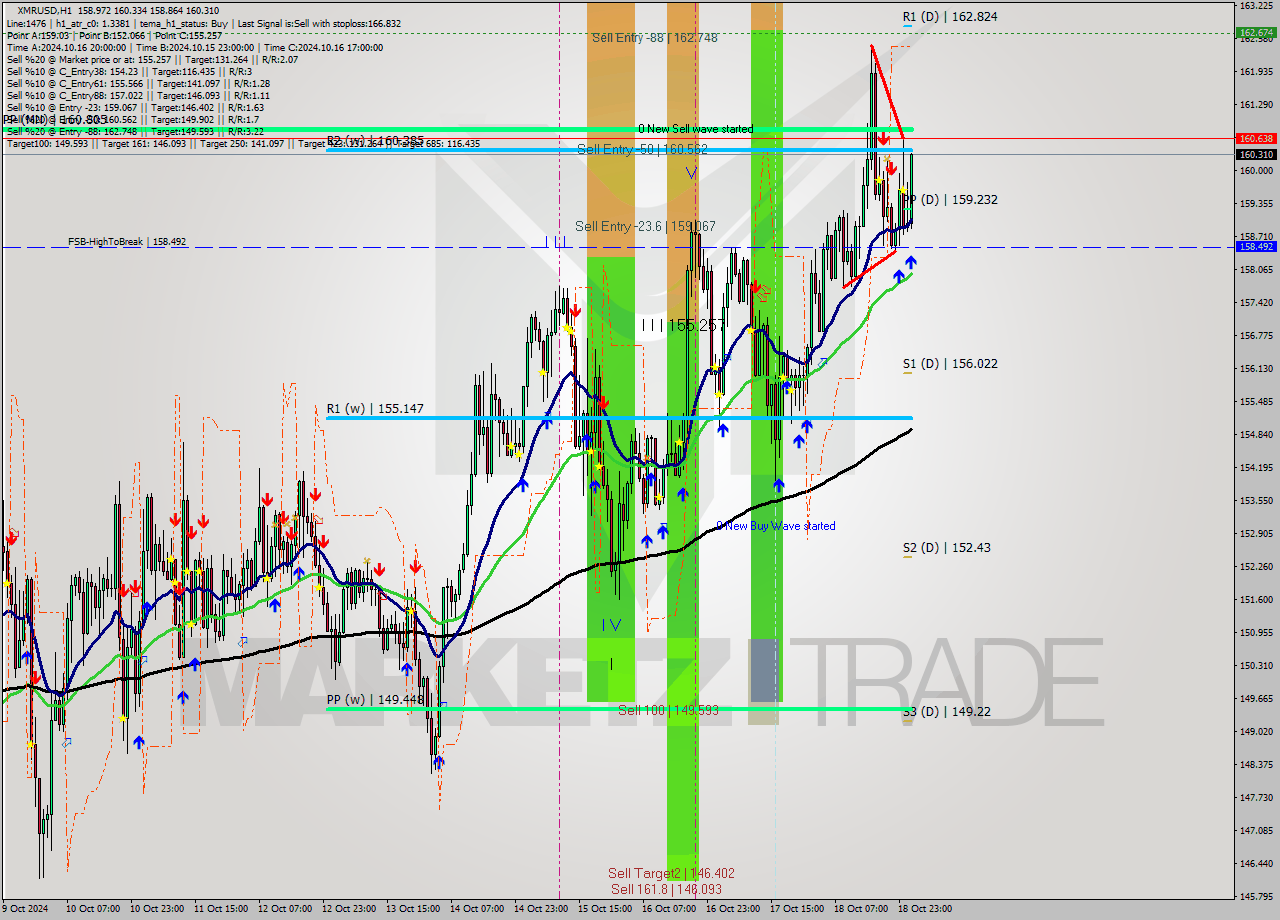Select the 'S3 (D) | 149.22' support label
The width and height of the screenshot is (1280, 920).
coord(946,711)
